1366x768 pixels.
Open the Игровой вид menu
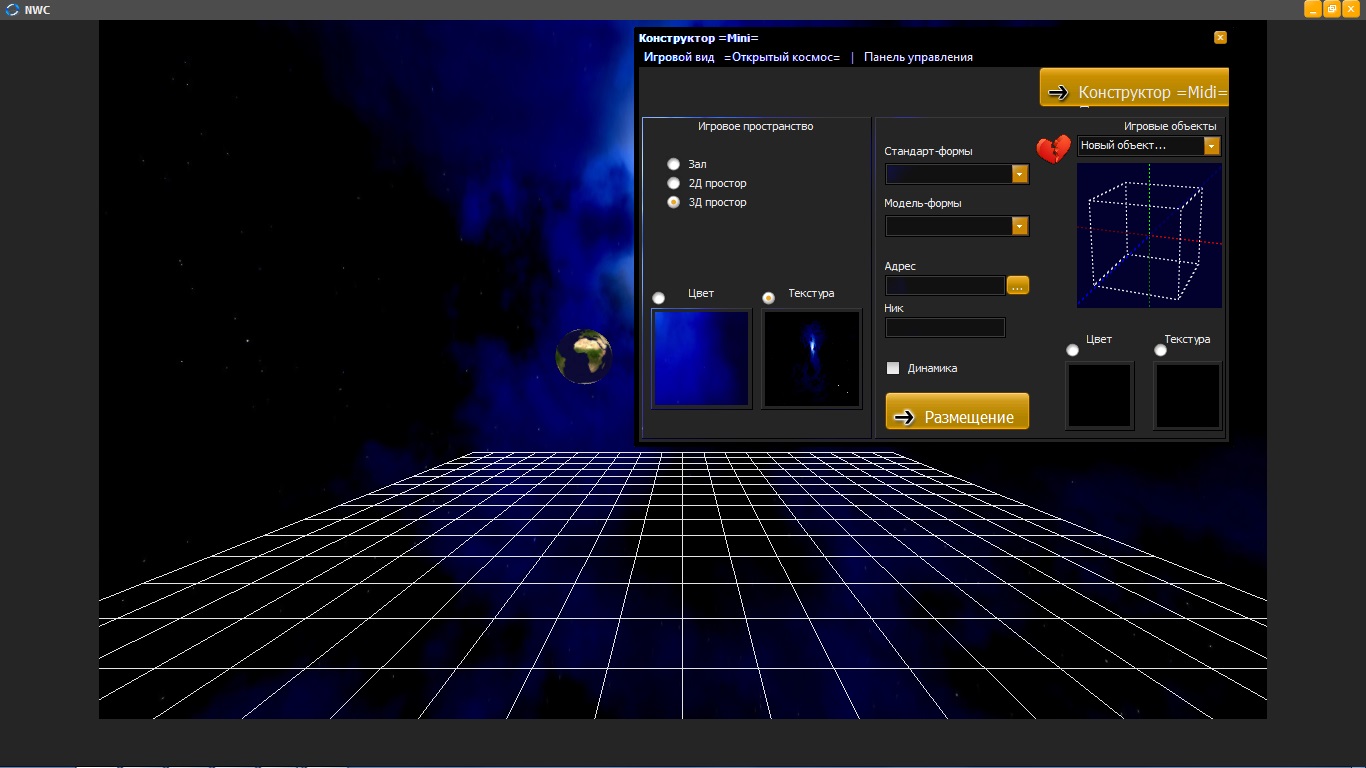(679, 57)
